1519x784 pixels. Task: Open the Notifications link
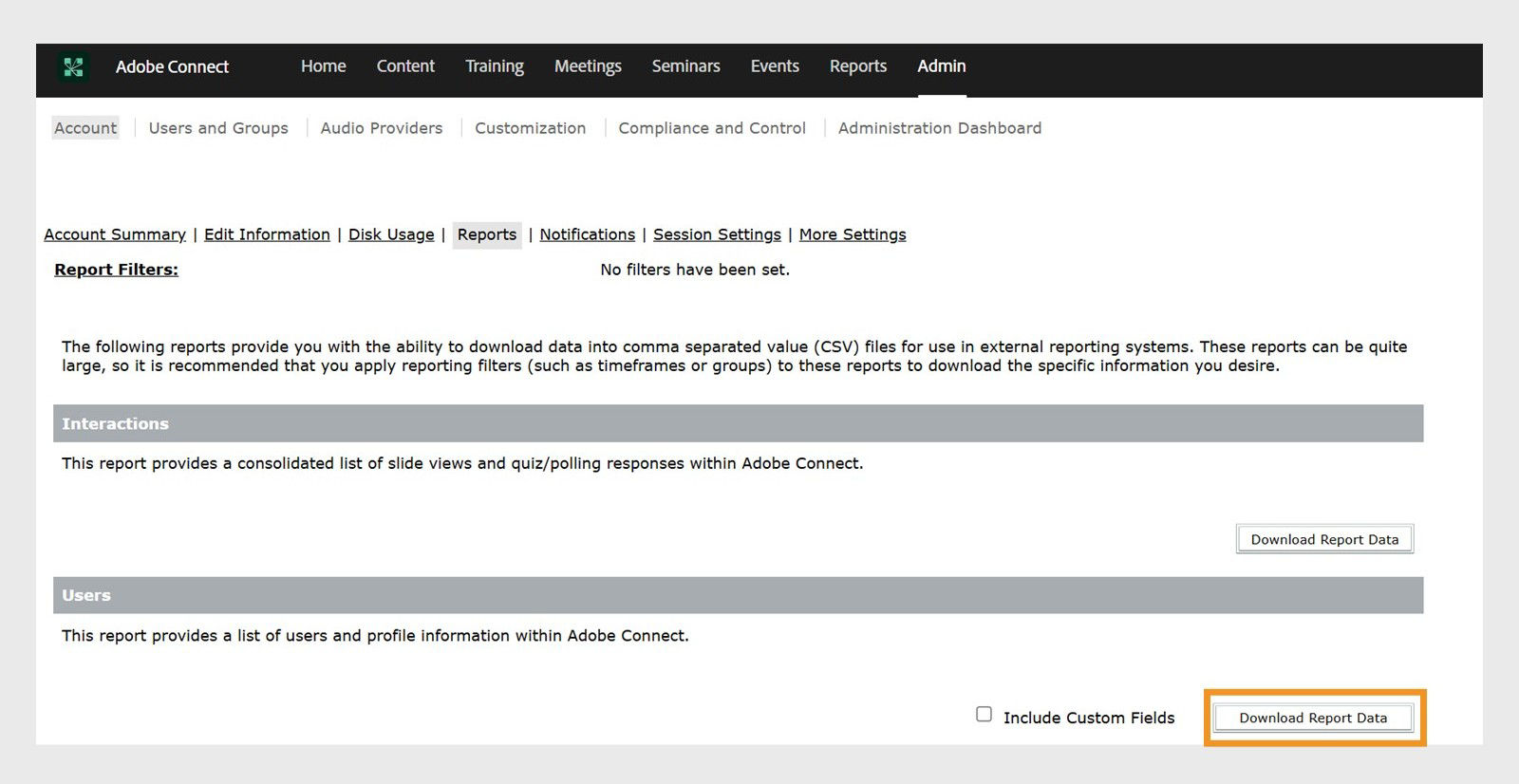click(588, 234)
